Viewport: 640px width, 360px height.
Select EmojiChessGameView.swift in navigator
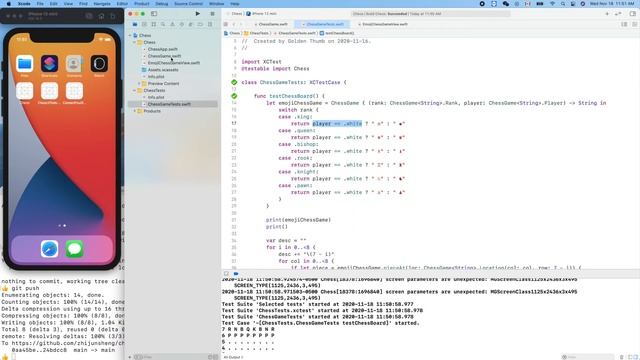coord(173,63)
